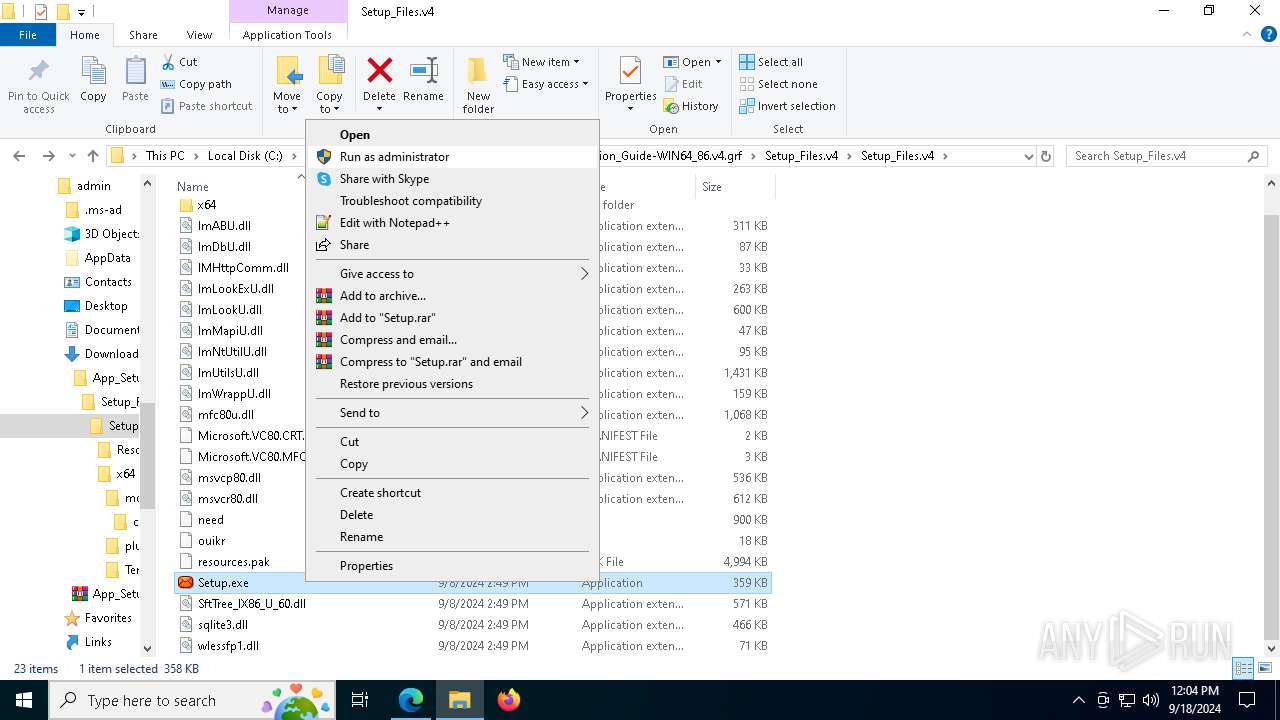
Task: Click the Pin to Quick access icon
Action: pyautogui.click(x=39, y=72)
